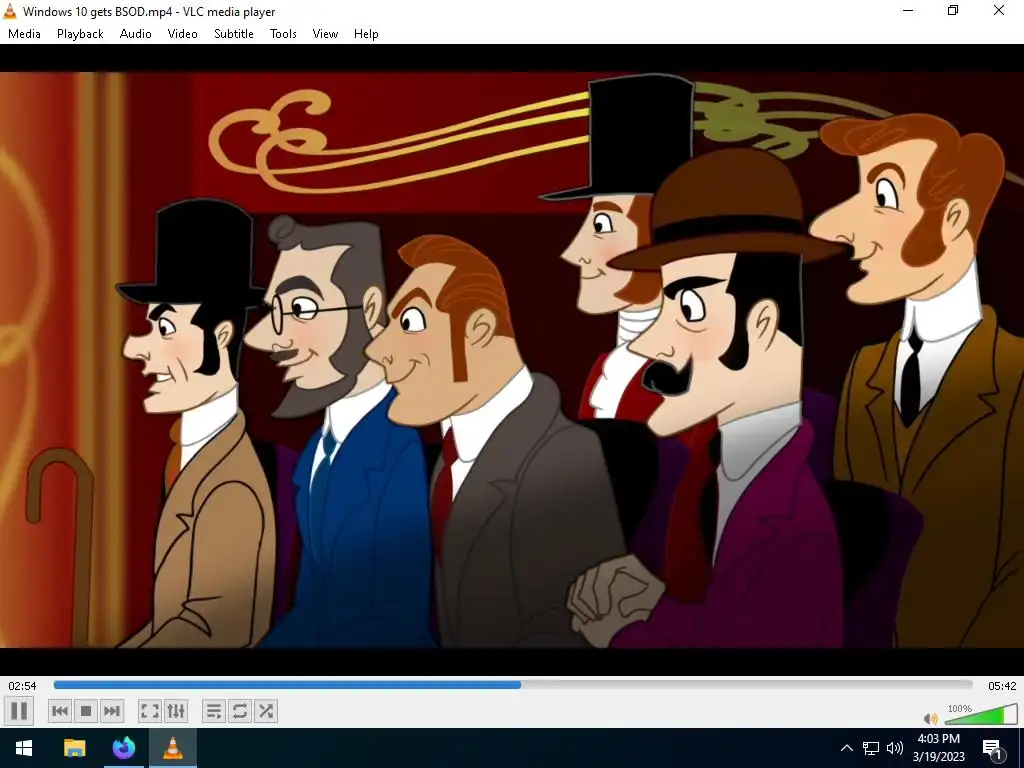Open the Tools menu
The width and height of the screenshot is (1024, 768).
click(283, 34)
